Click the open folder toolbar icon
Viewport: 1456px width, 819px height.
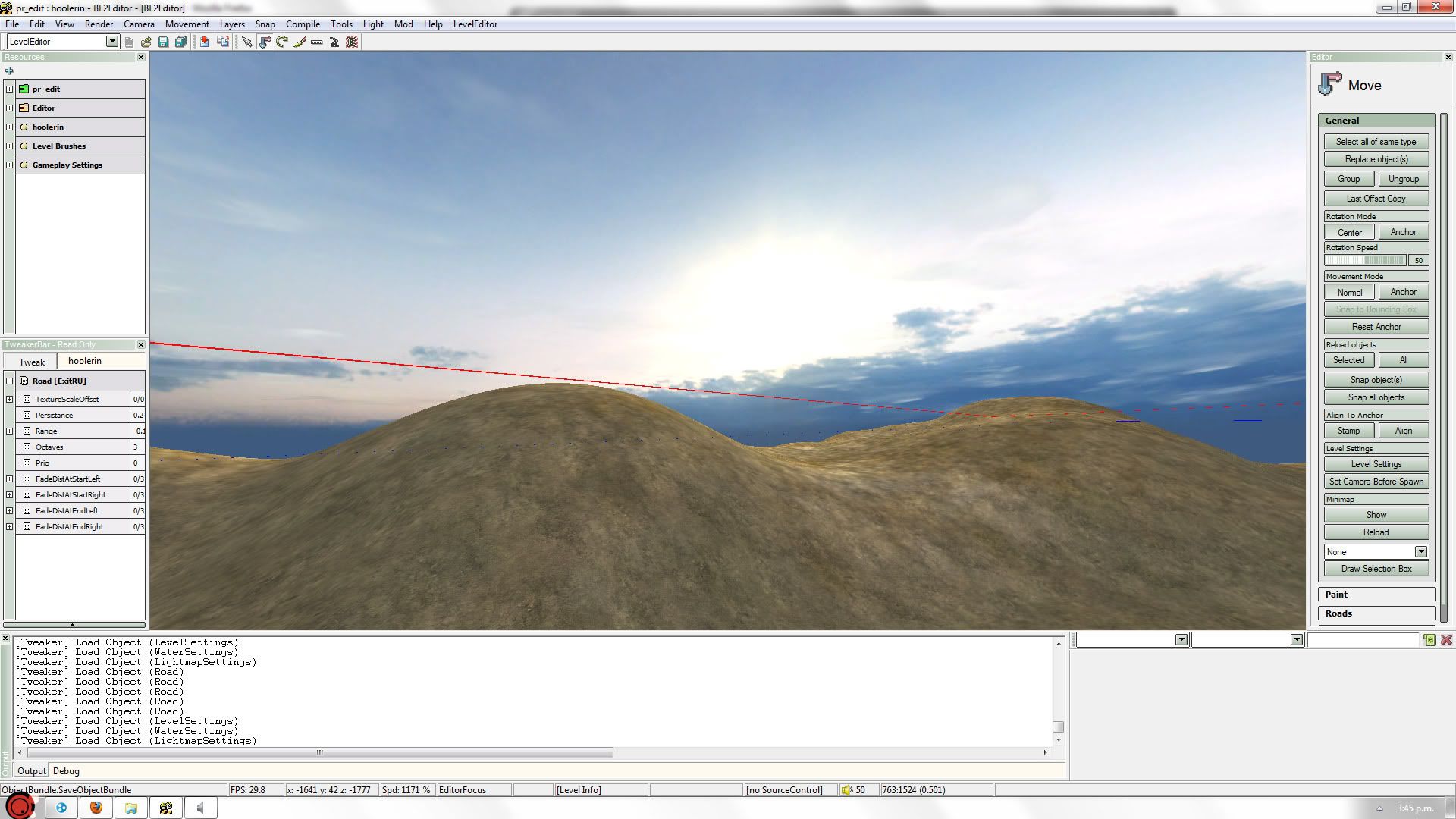coord(146,42)
